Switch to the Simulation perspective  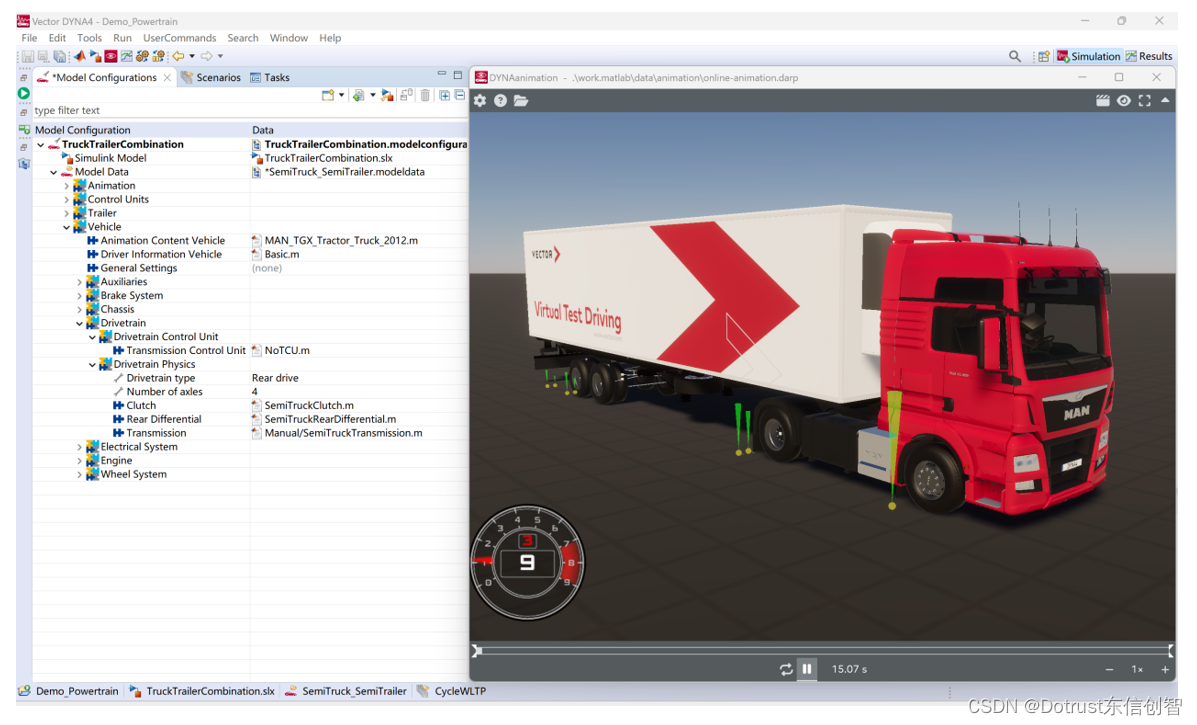click(1088, 56)
